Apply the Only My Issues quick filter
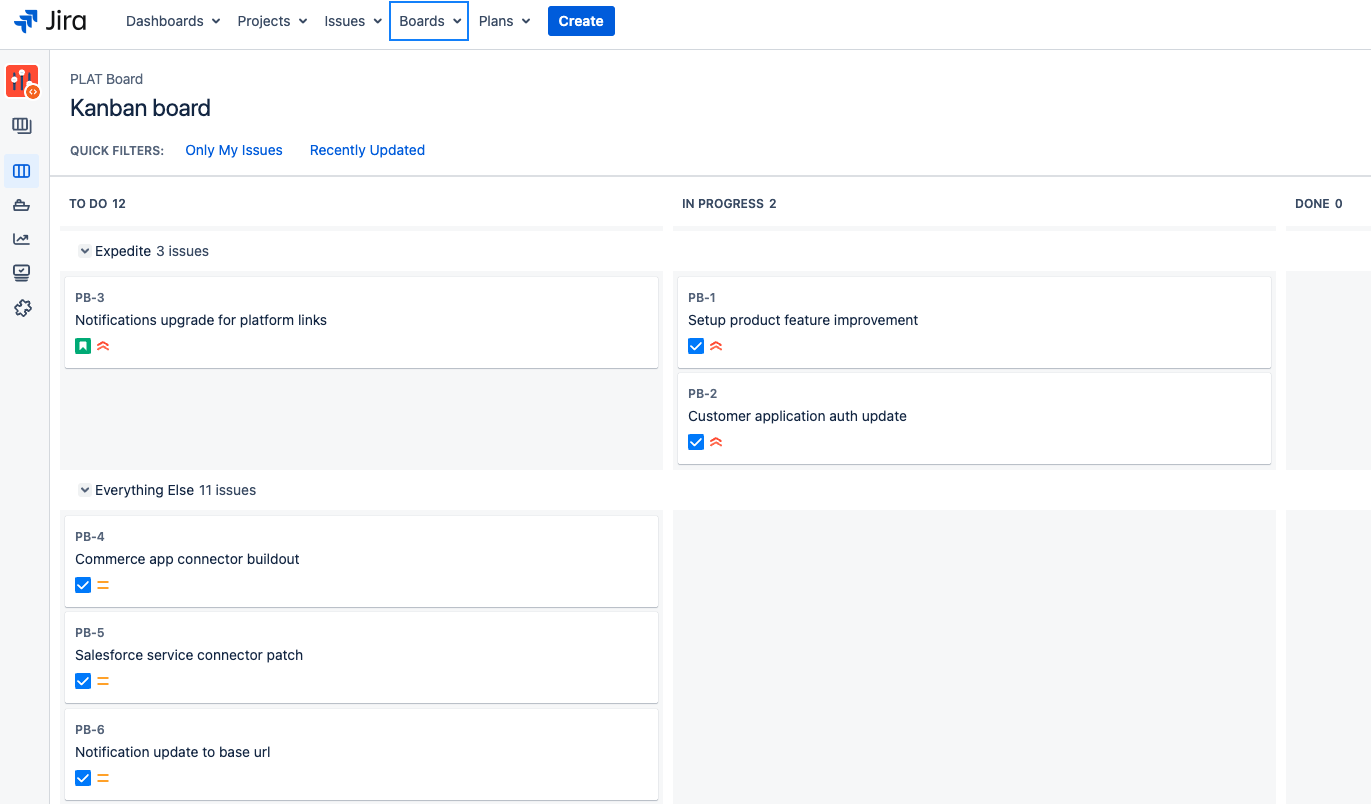This screenshot has height=804, width=1371. (x=234, y=150)
